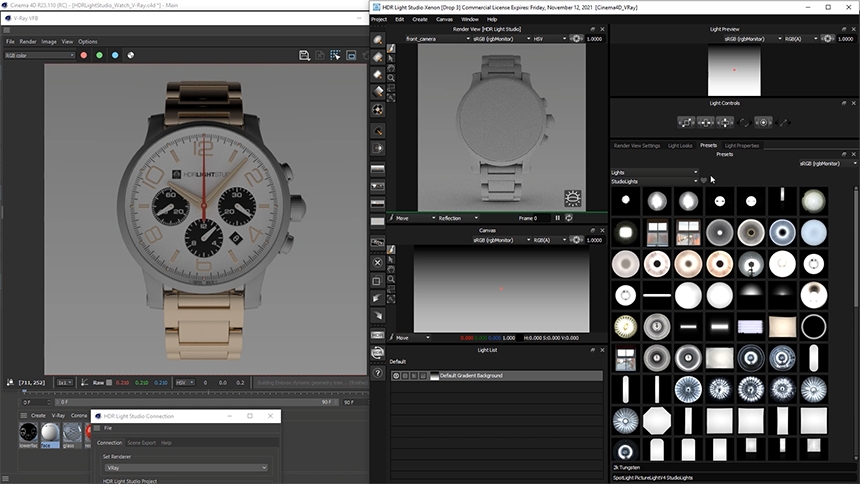Click the third Light Controls button

(x=725, y=122)
